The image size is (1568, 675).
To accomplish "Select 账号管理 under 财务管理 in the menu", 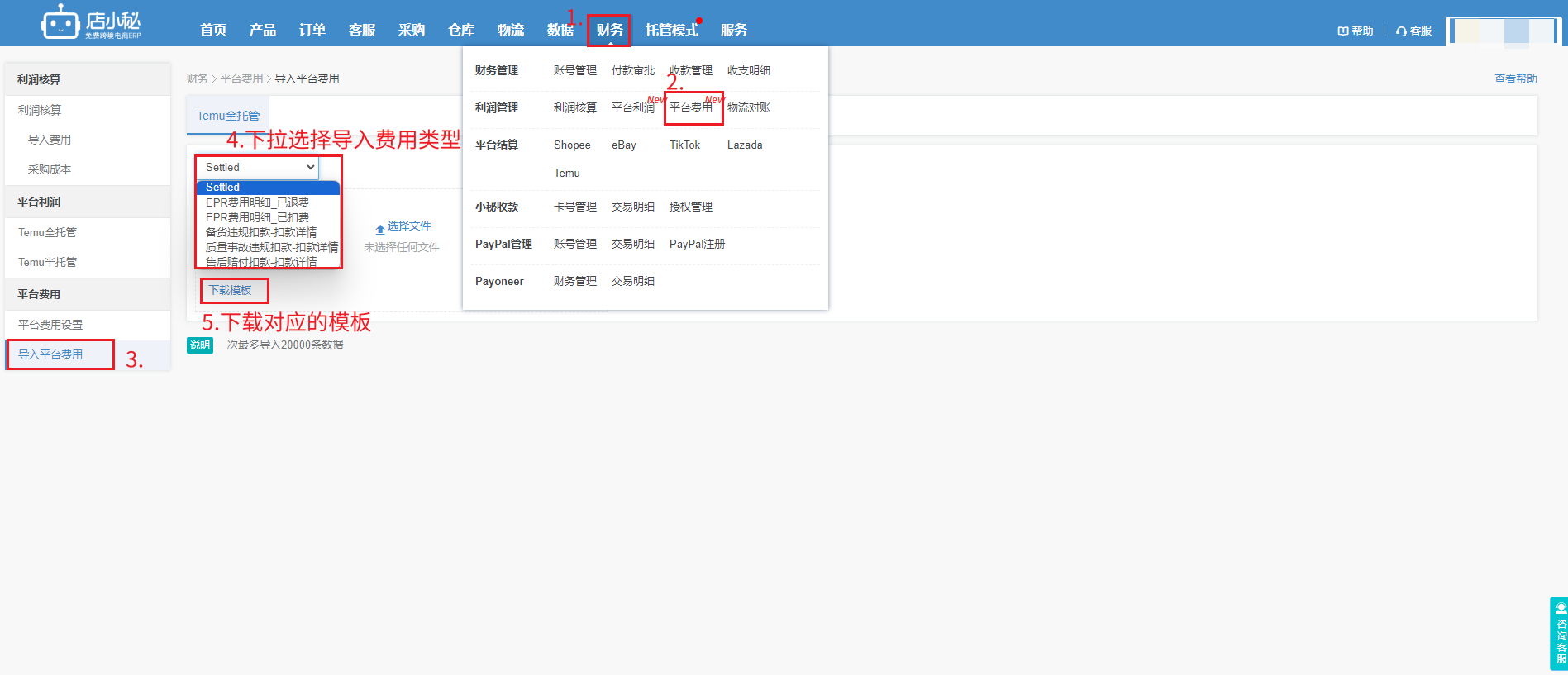I will [575, 70].
